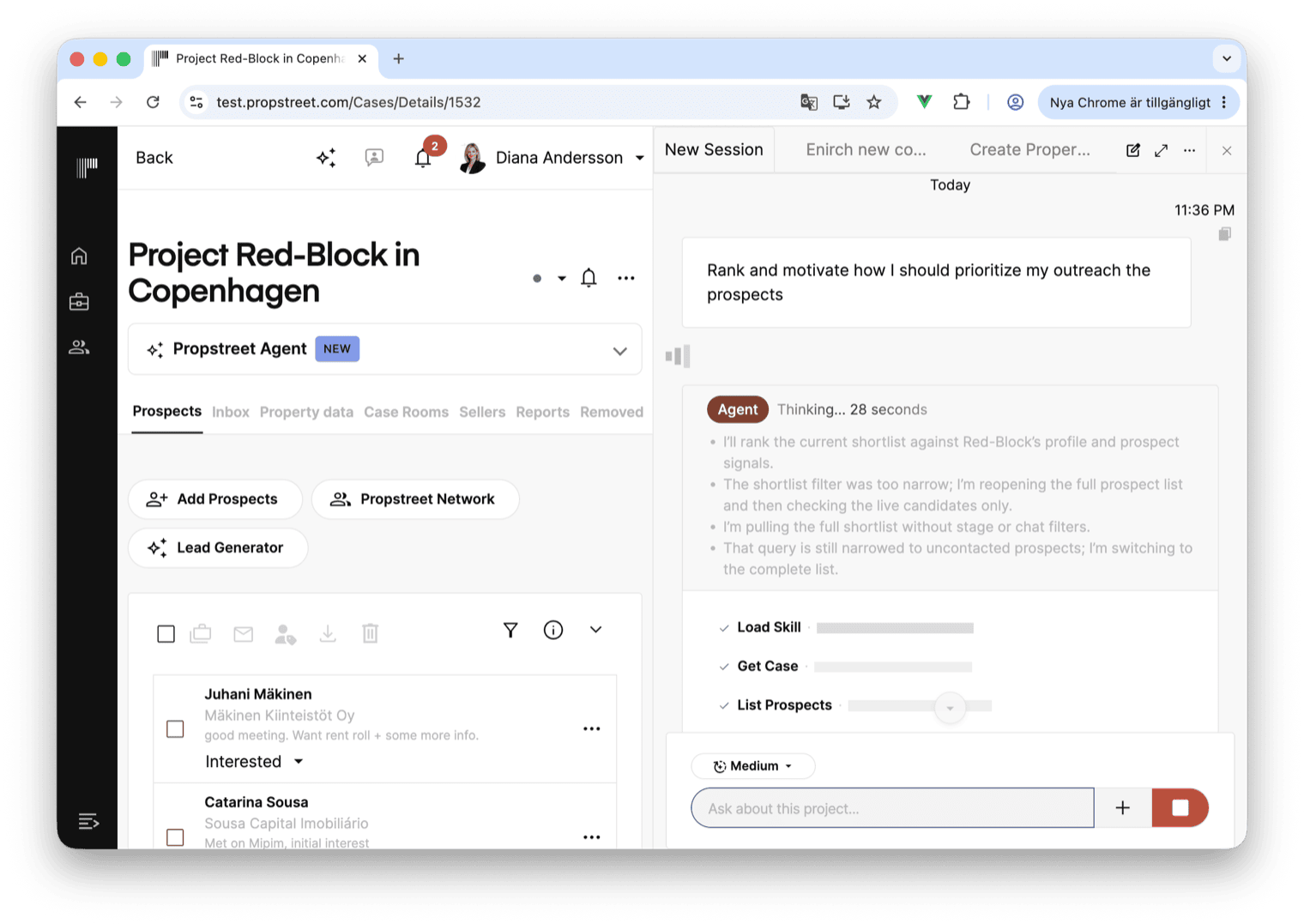Open Chrome extensions puzzle icon
Viewport: 1304px width, 924px height.
pos(962,102)
